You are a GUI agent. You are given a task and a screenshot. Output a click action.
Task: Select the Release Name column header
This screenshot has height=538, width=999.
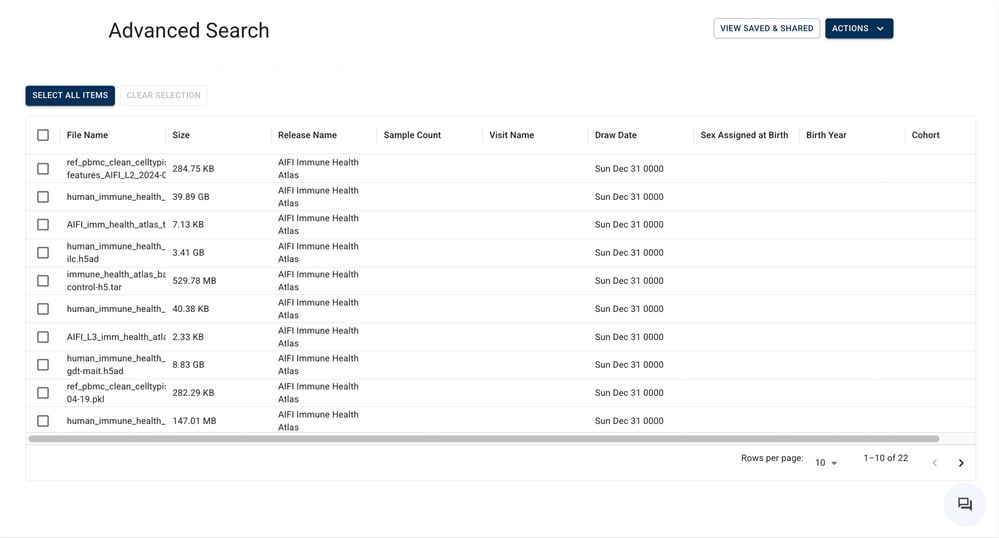307,135
